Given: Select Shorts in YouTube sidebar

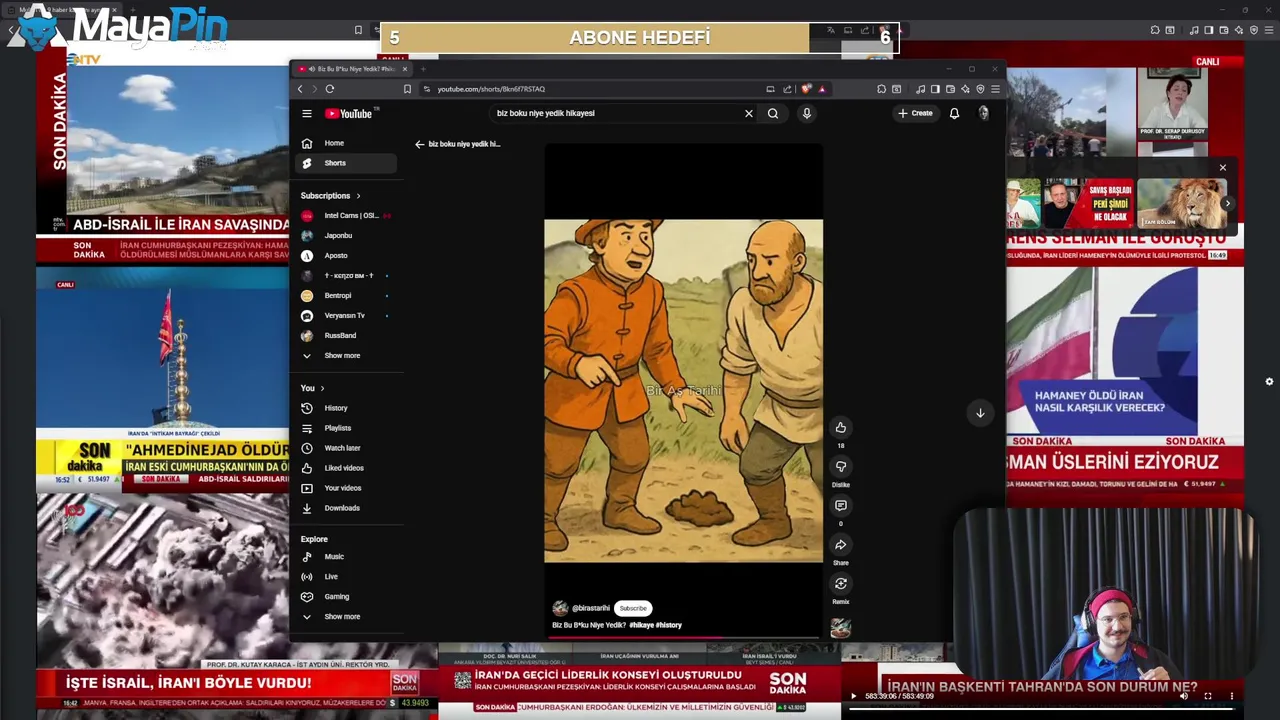Looking at the screenshot, I should pos(346,163).
